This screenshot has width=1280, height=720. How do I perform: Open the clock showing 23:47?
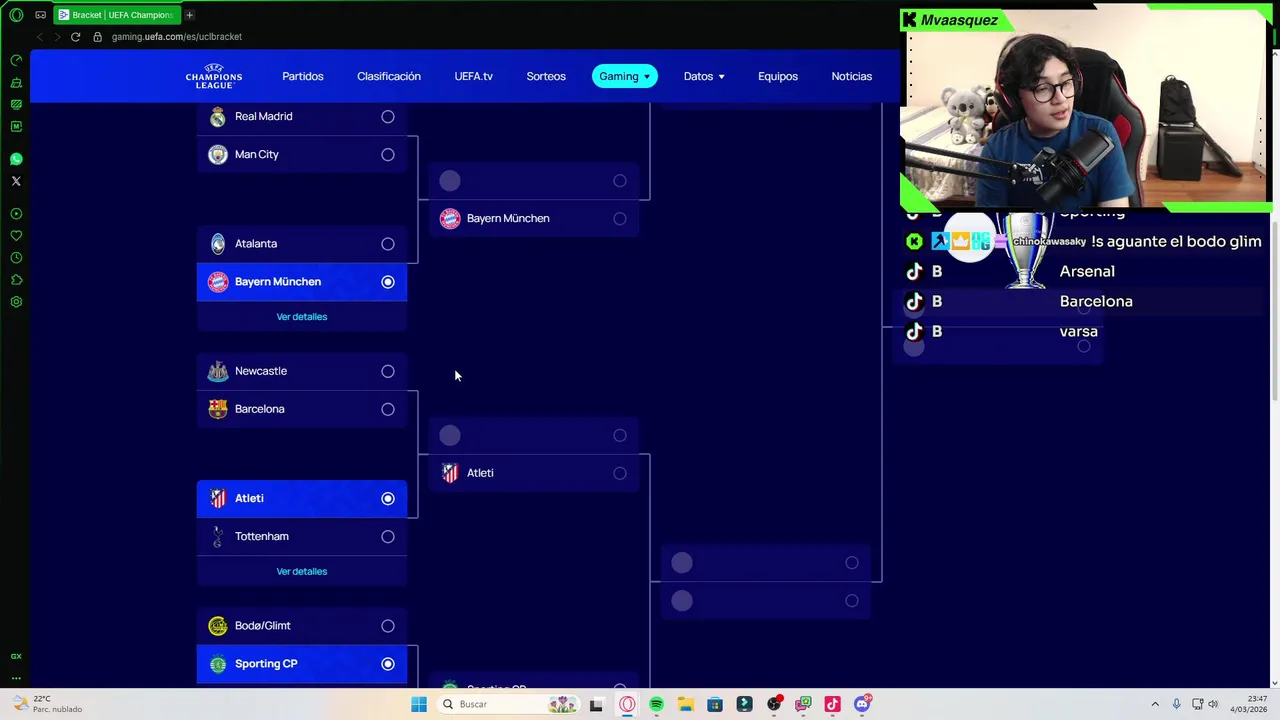pyautogui.click(x=1250, y=704)
